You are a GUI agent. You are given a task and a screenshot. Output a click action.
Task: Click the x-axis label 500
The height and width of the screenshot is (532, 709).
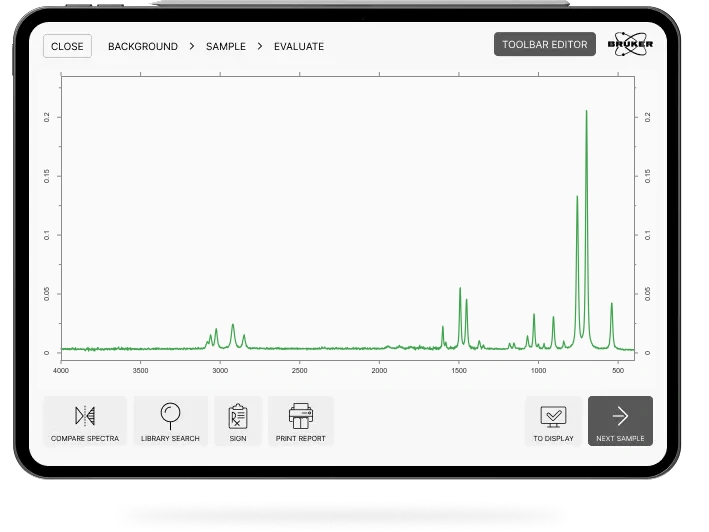[618, 371]
